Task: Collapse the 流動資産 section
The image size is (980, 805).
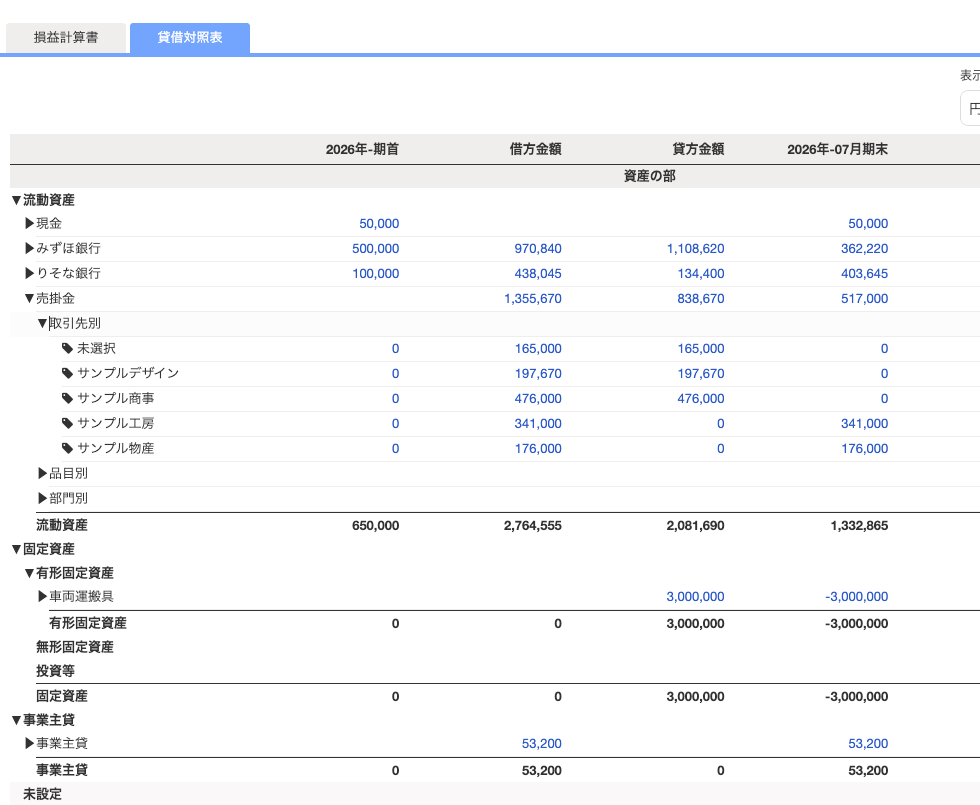Action: coord(16,200)
